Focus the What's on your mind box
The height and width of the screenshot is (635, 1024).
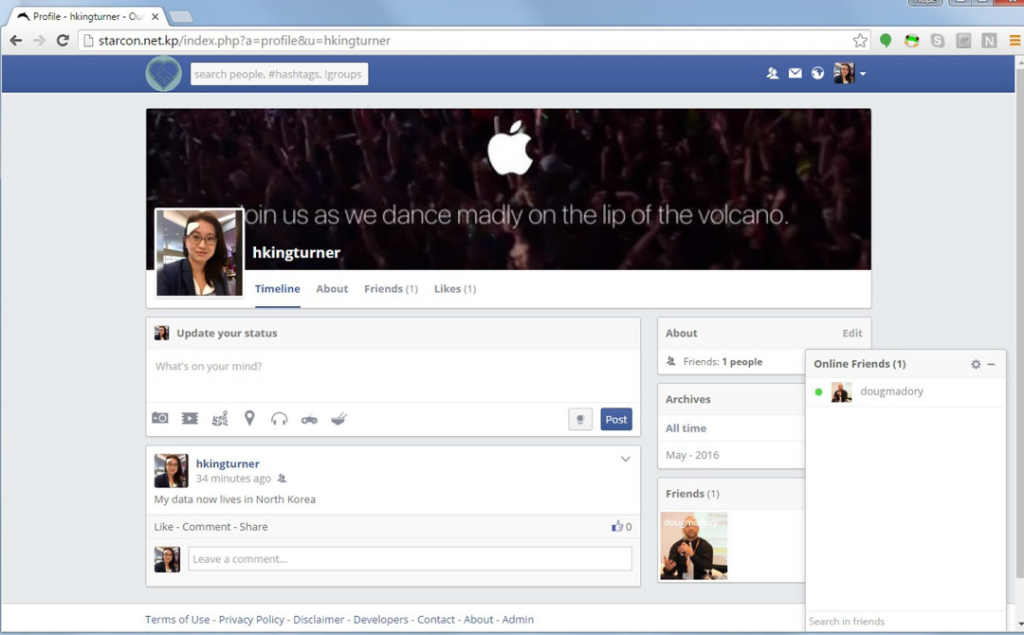pyautogui.click(x=393, y=376)
